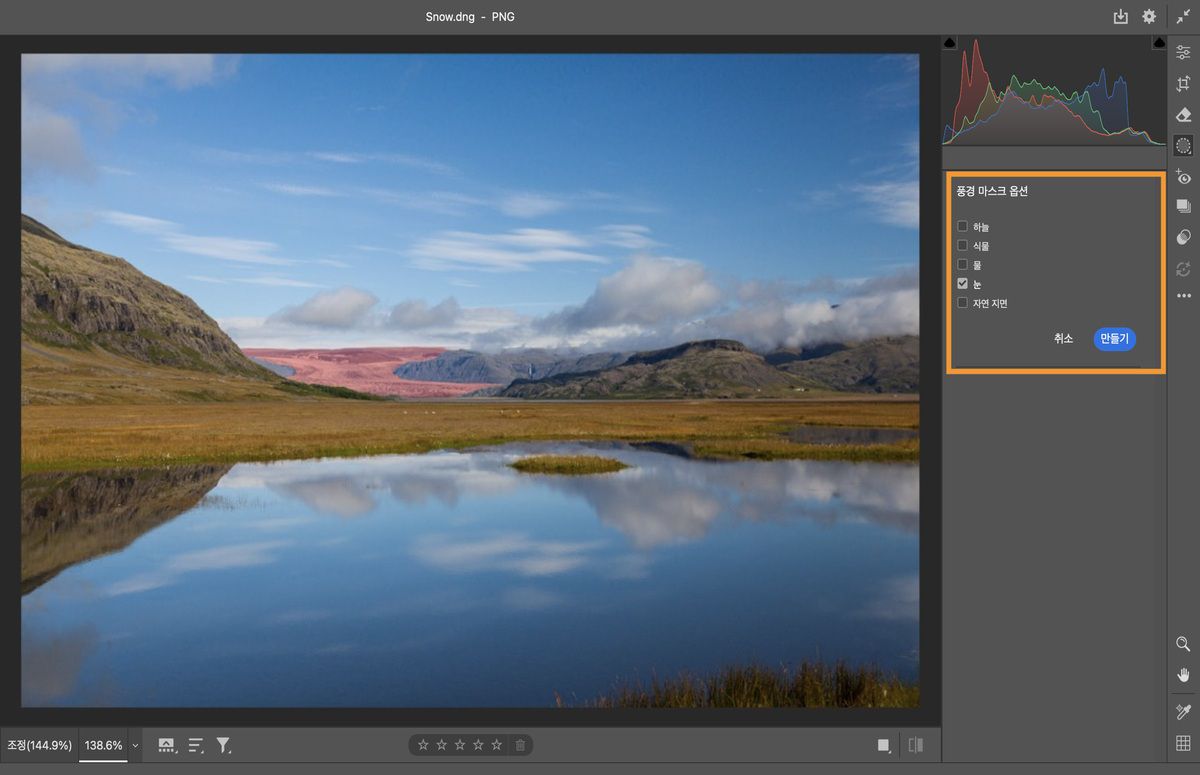This screenshot has height=775, width=1200.
Task: Click the 138.6% zoom level field
Action: pos(103,745)
